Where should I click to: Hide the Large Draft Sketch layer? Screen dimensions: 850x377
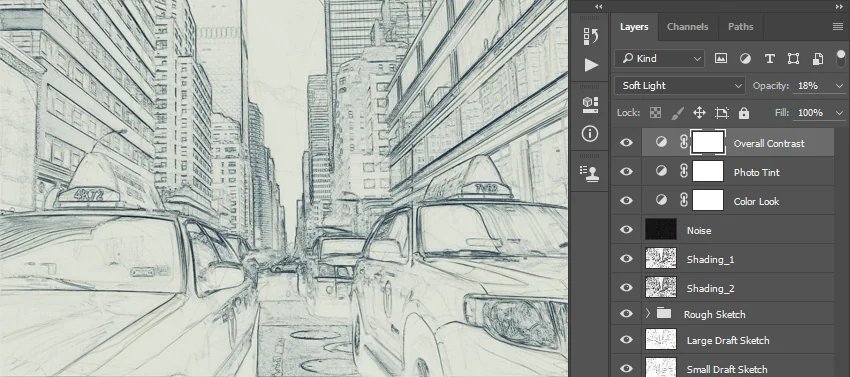coord(626,340)
